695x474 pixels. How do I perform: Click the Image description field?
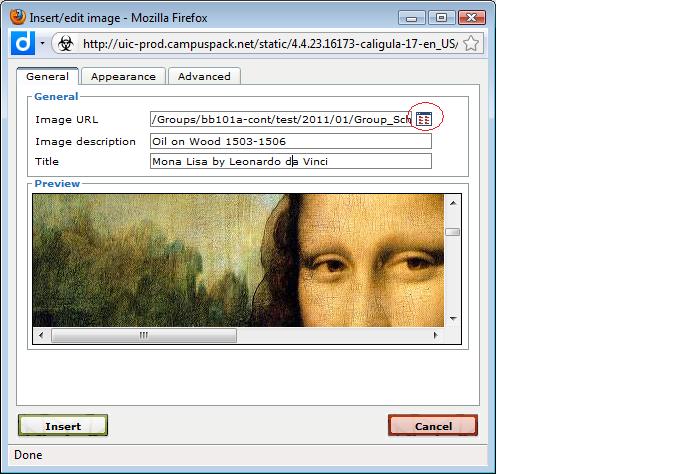pyautogui.click(x=291, y=141)
